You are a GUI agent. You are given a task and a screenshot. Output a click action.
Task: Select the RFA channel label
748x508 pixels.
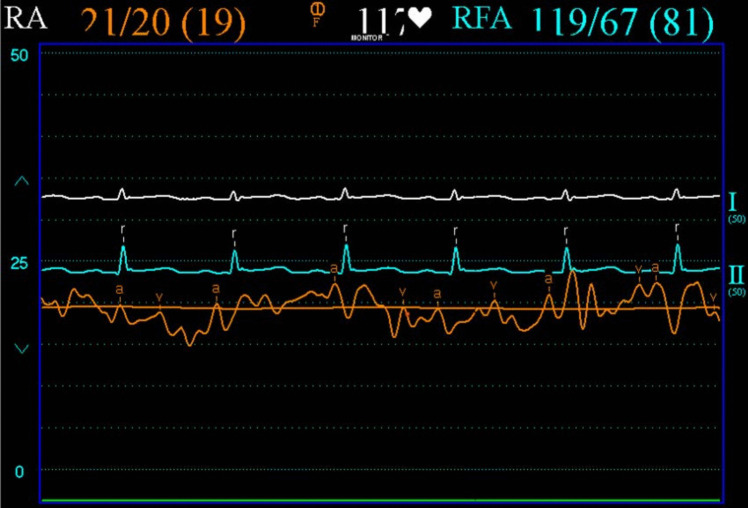pos(482,18)
